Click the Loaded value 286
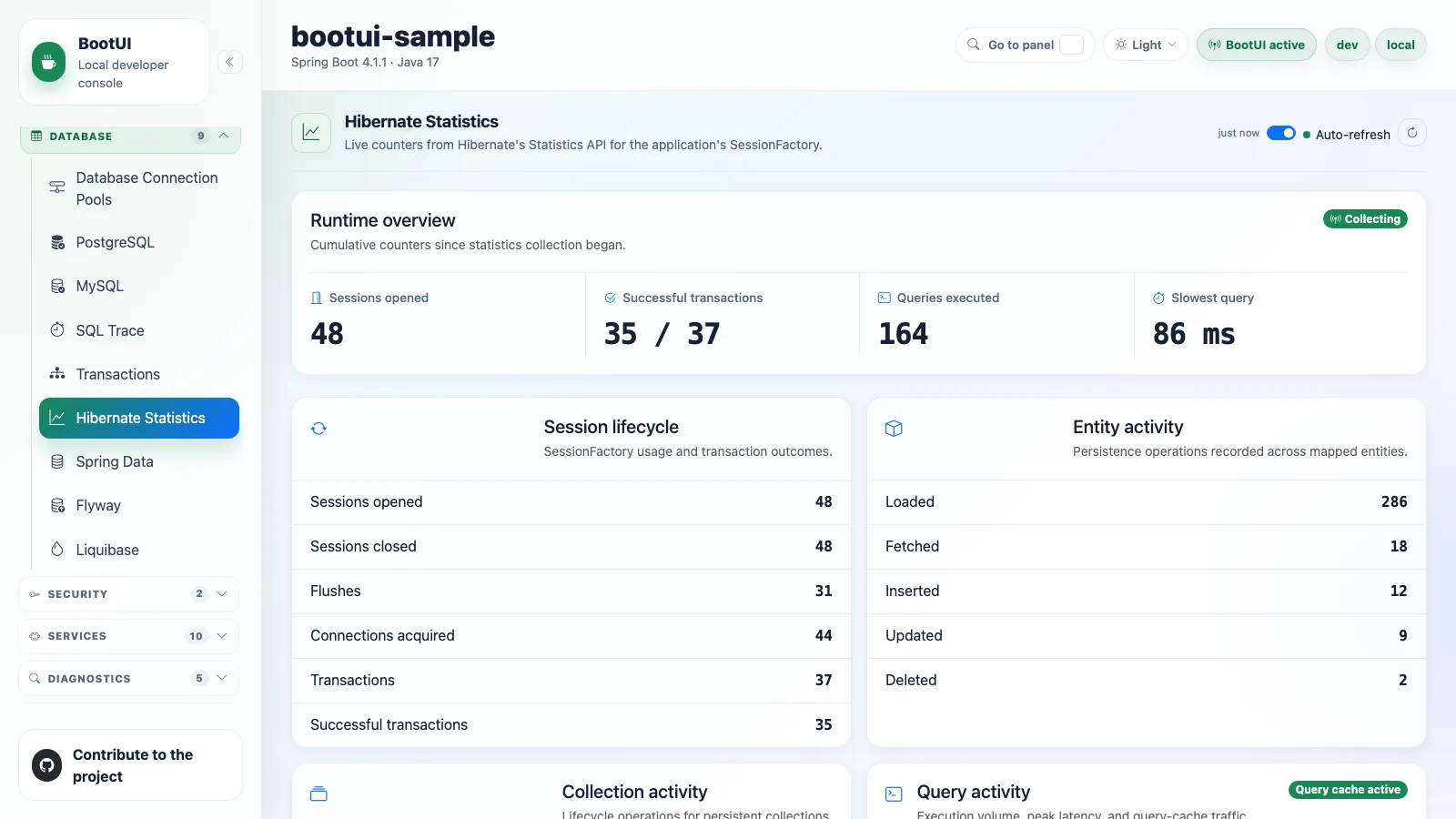 [x=1394, y=501]
